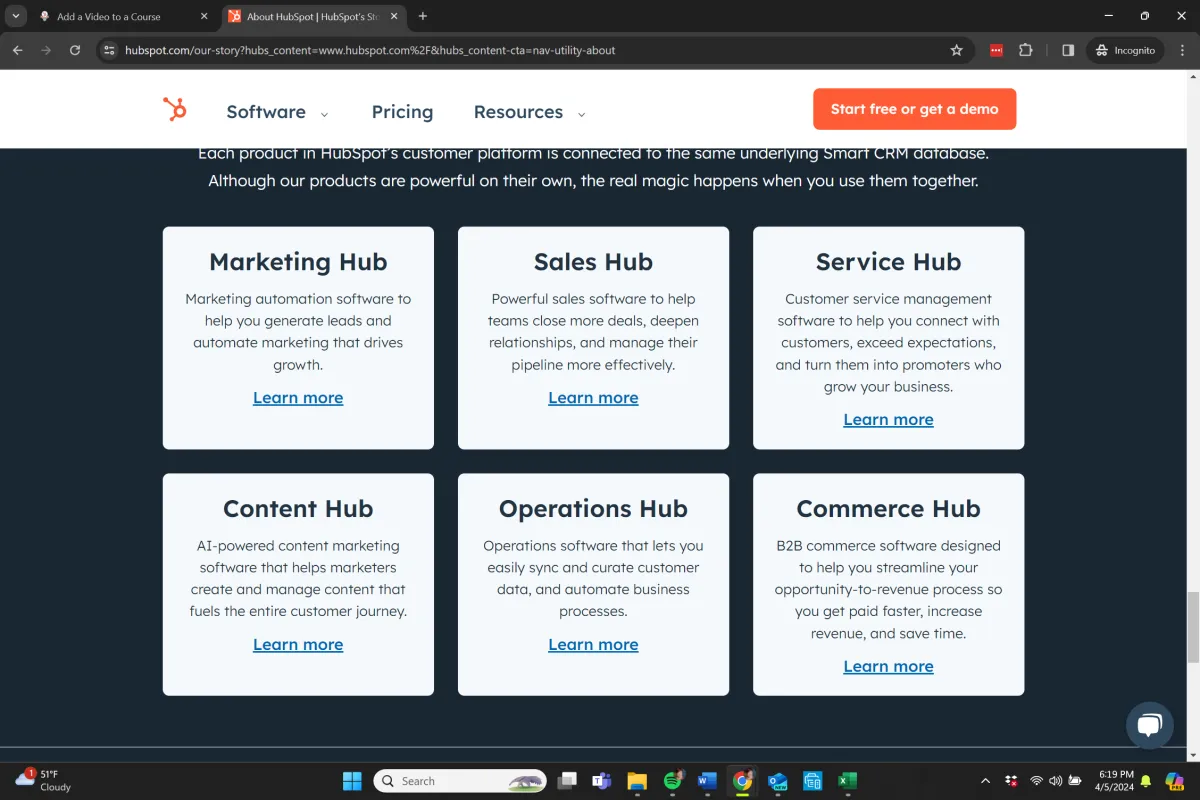Reload the current page
This screenshot has height=800, width=1200.
click(75, 50)
